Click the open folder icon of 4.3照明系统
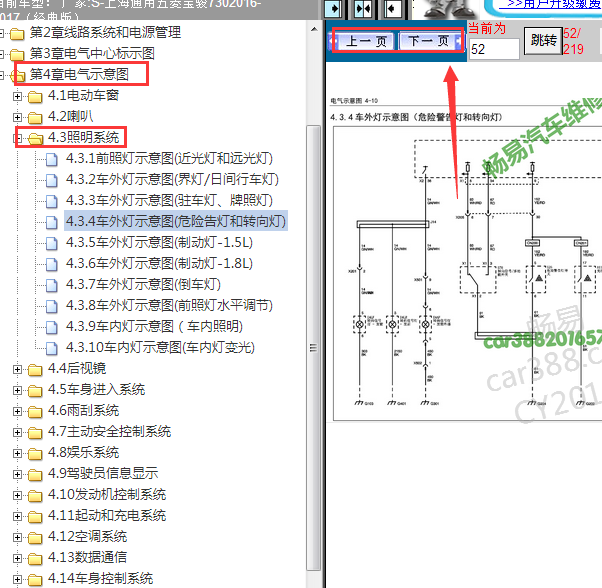The width and height of the screenshot is (602, 588). (35, 139)
